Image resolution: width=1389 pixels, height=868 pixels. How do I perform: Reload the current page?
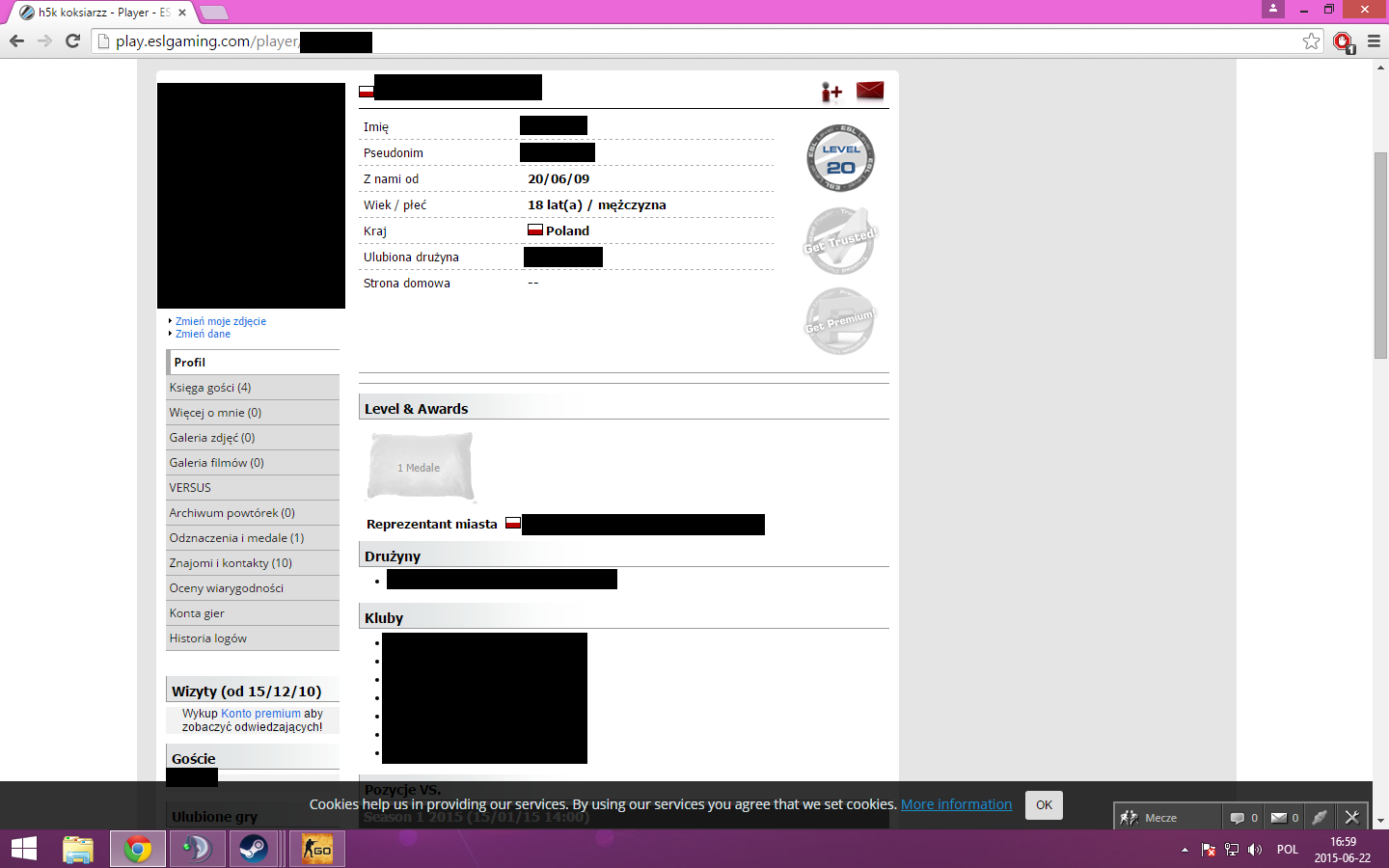[72, 41]
